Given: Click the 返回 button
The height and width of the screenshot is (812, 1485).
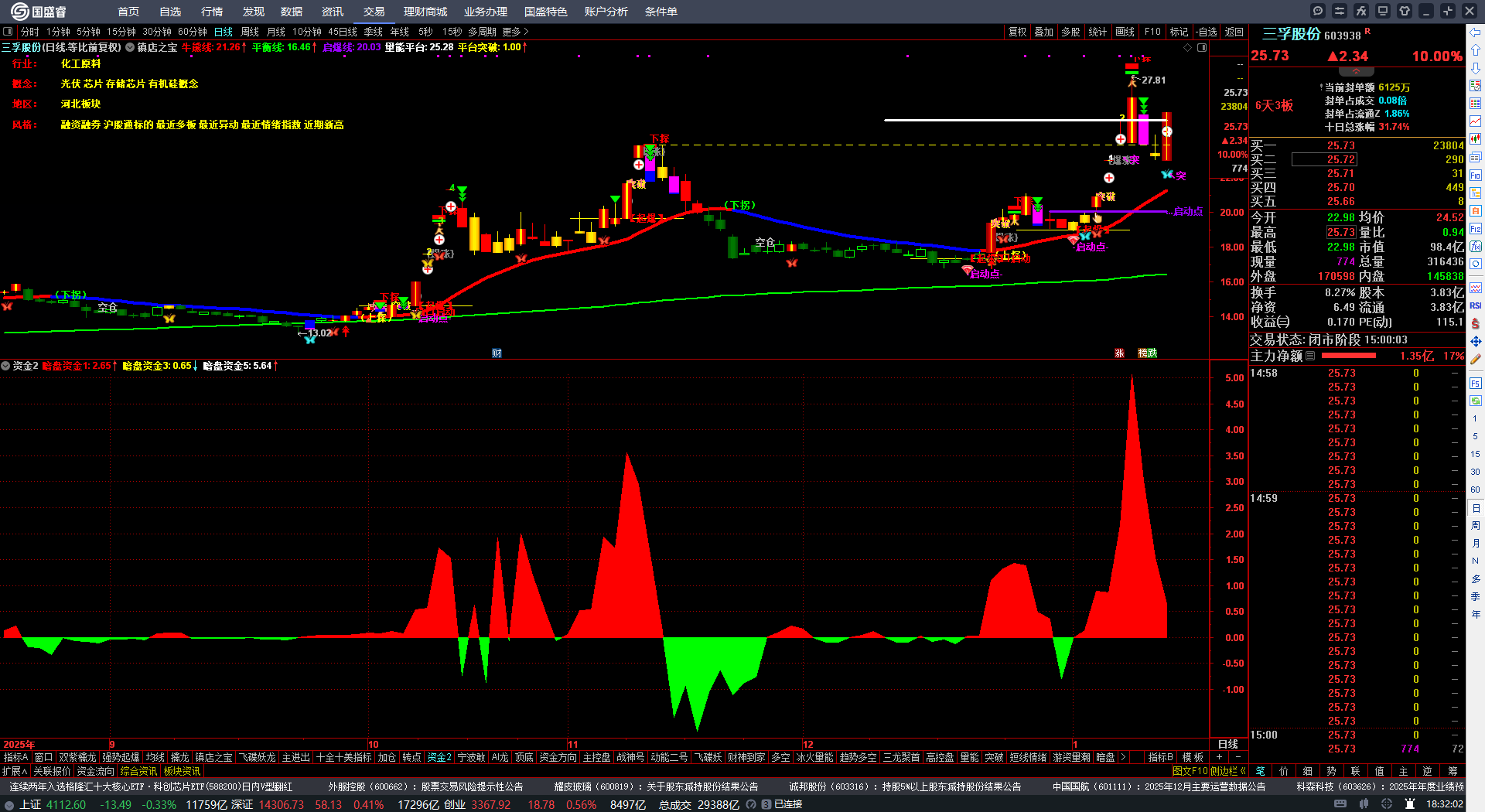Looking at the screenshot, I should click(x=1234, y=32).
